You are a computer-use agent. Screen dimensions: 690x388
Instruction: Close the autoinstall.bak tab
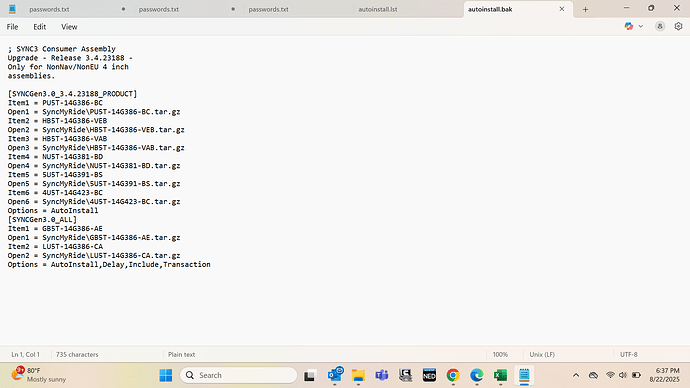(x=562, y=9)
